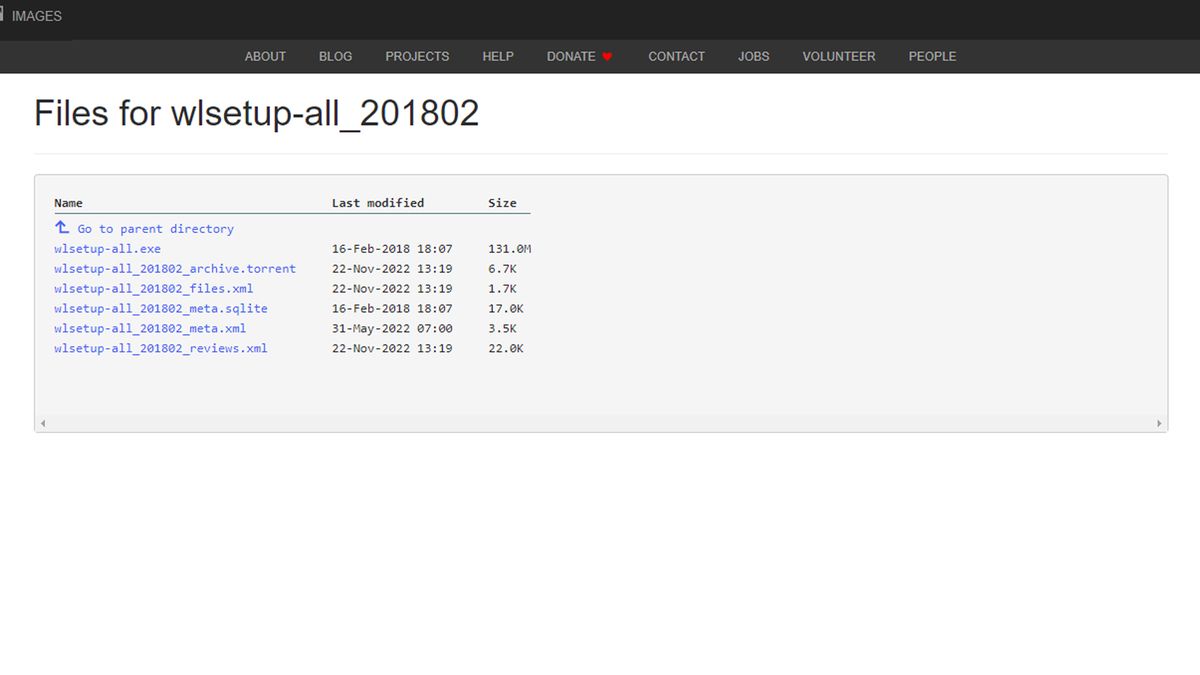Open wlsetup-all_201802_meta.xml link

(x=150, y=328)
